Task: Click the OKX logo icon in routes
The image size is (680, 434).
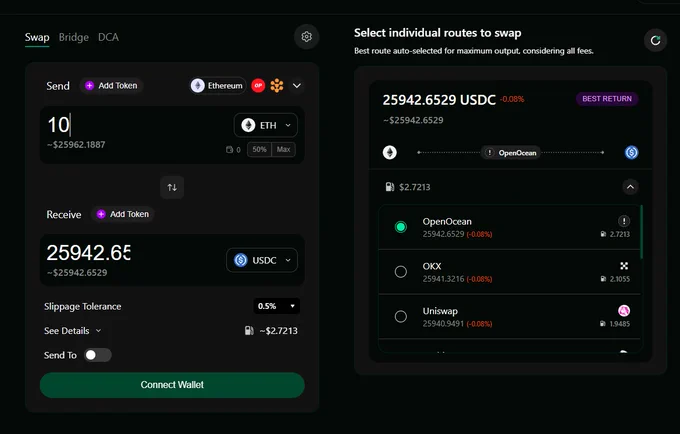Action: pos(624,266)
